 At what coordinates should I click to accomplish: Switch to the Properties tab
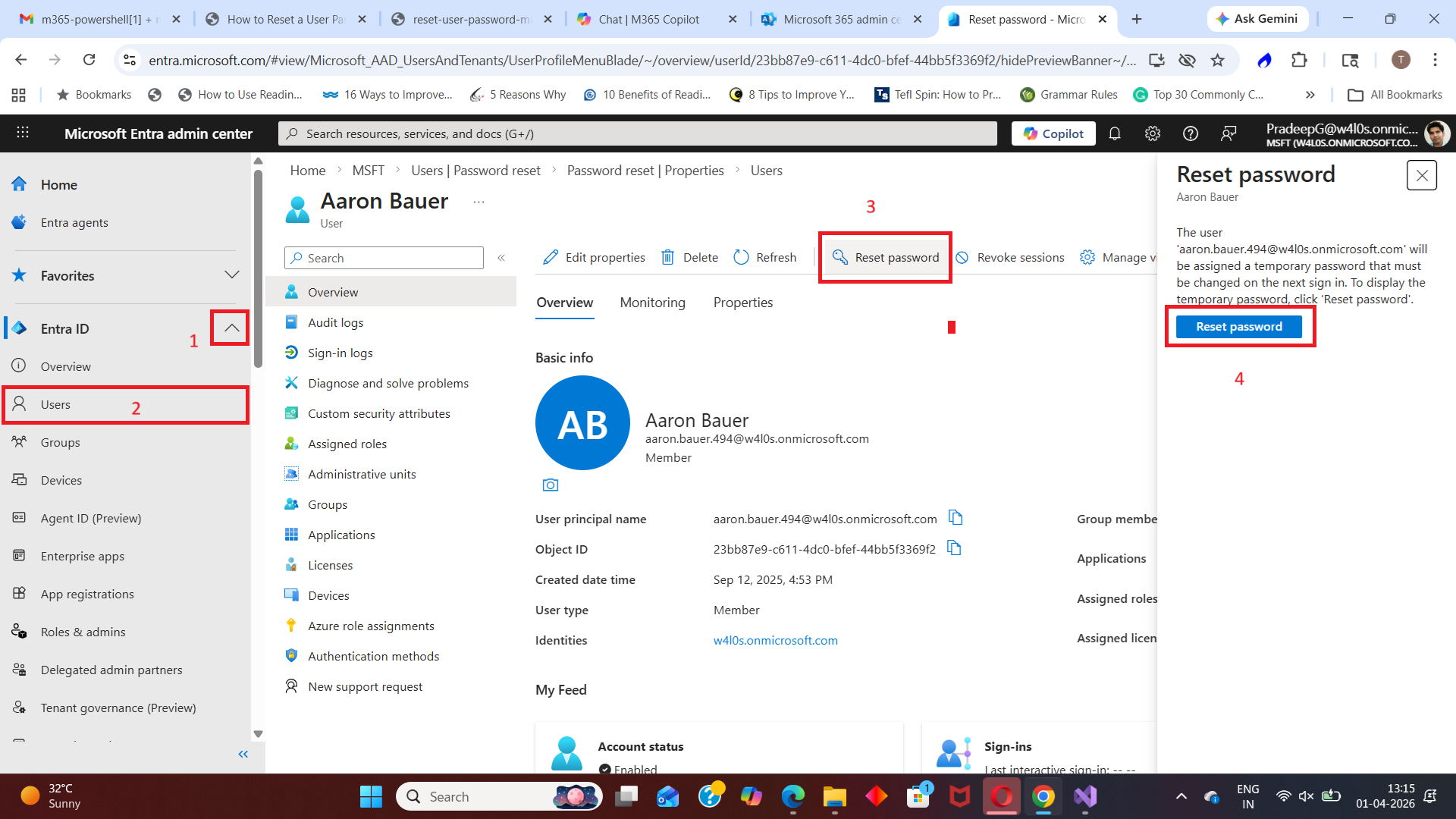tap(742, 303)
